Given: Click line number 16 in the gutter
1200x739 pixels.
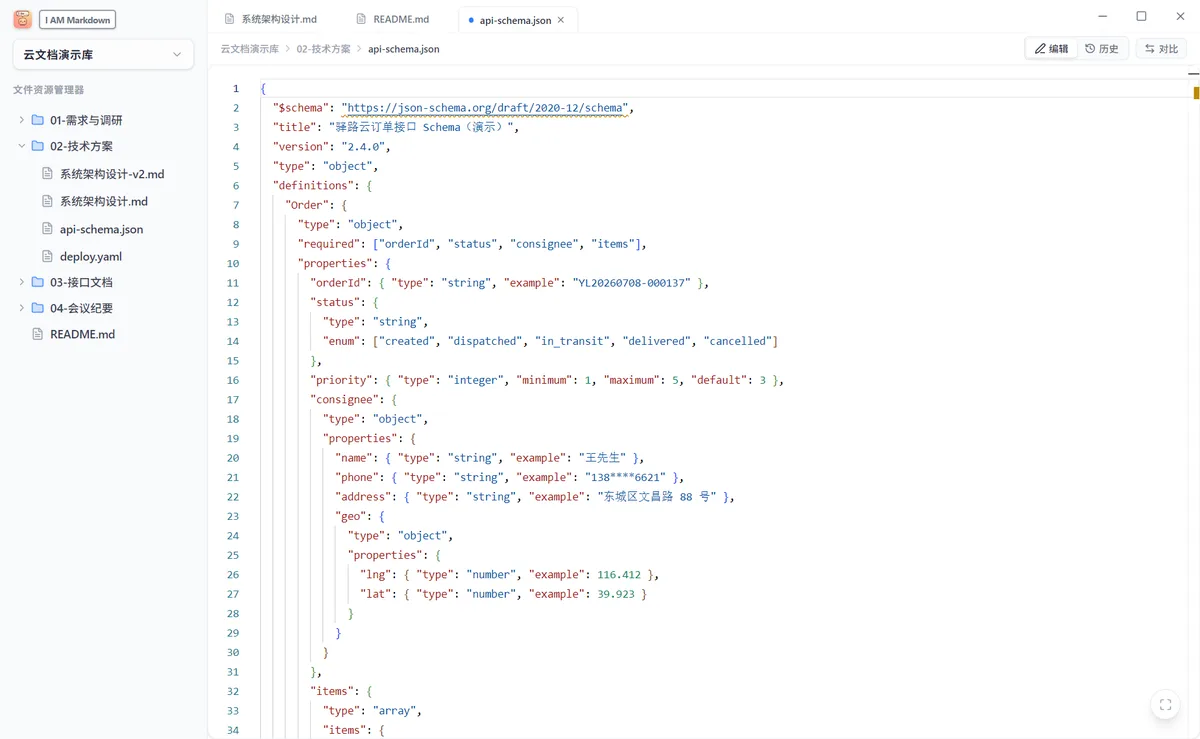Looking at the screenshot, I should 233,380.
